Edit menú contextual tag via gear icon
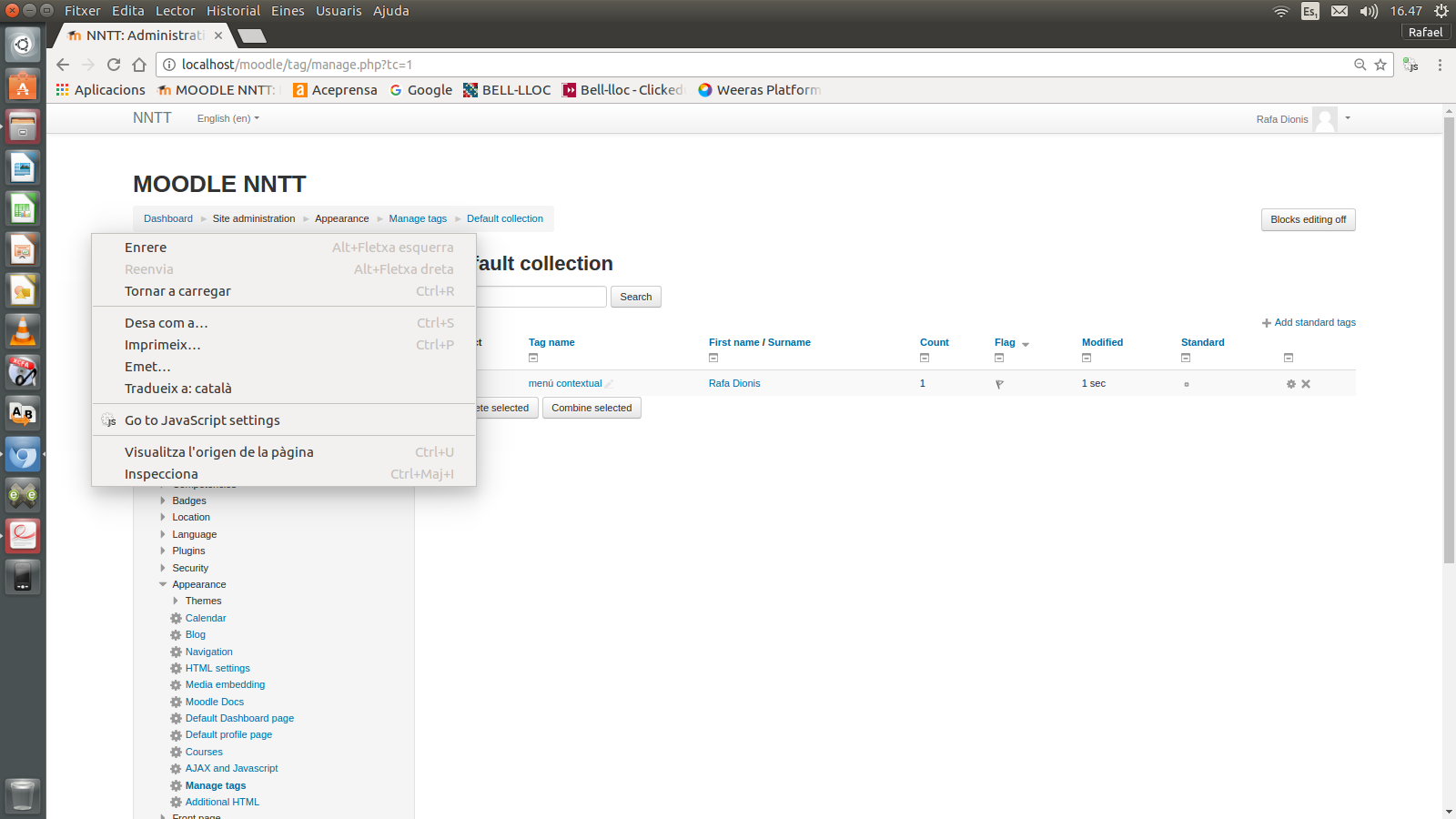1456x819 pixels. click(x=1290, y=384)
